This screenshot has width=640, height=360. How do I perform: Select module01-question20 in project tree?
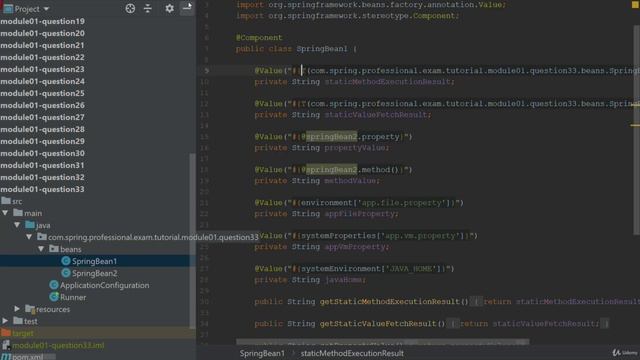(x=42, y=33)
